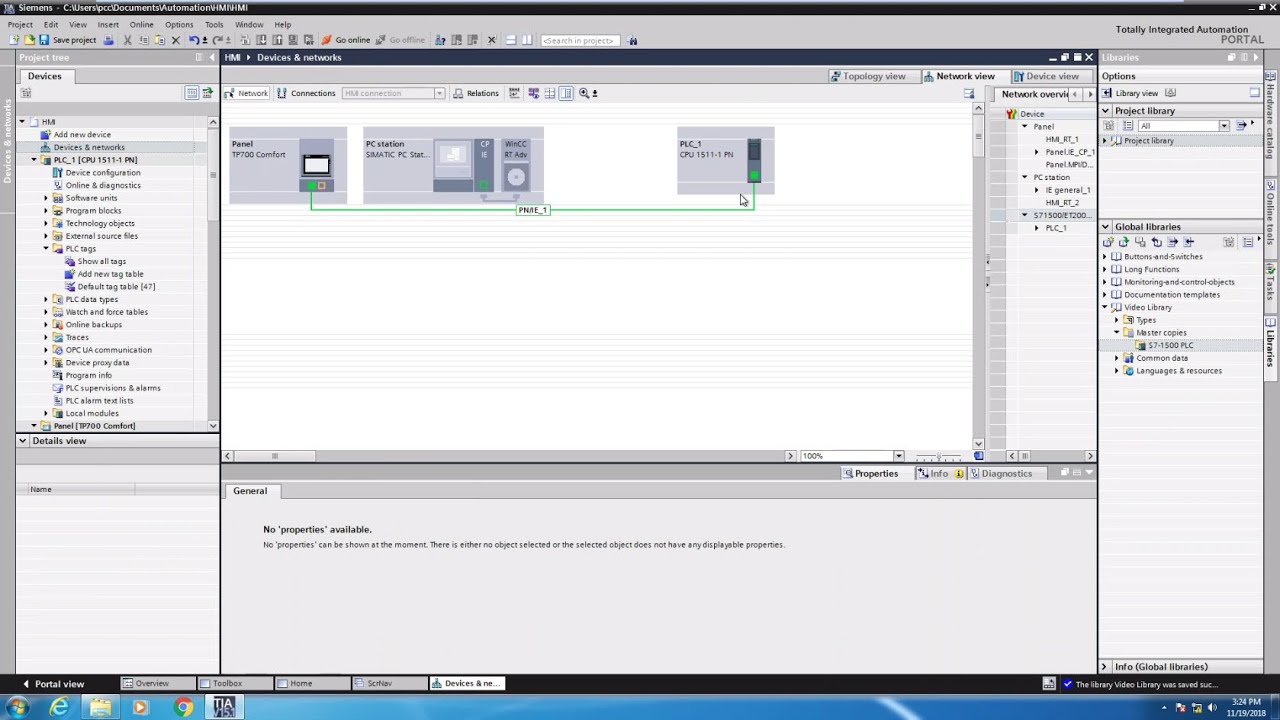Toggle Relations mode button

[476, 93]
